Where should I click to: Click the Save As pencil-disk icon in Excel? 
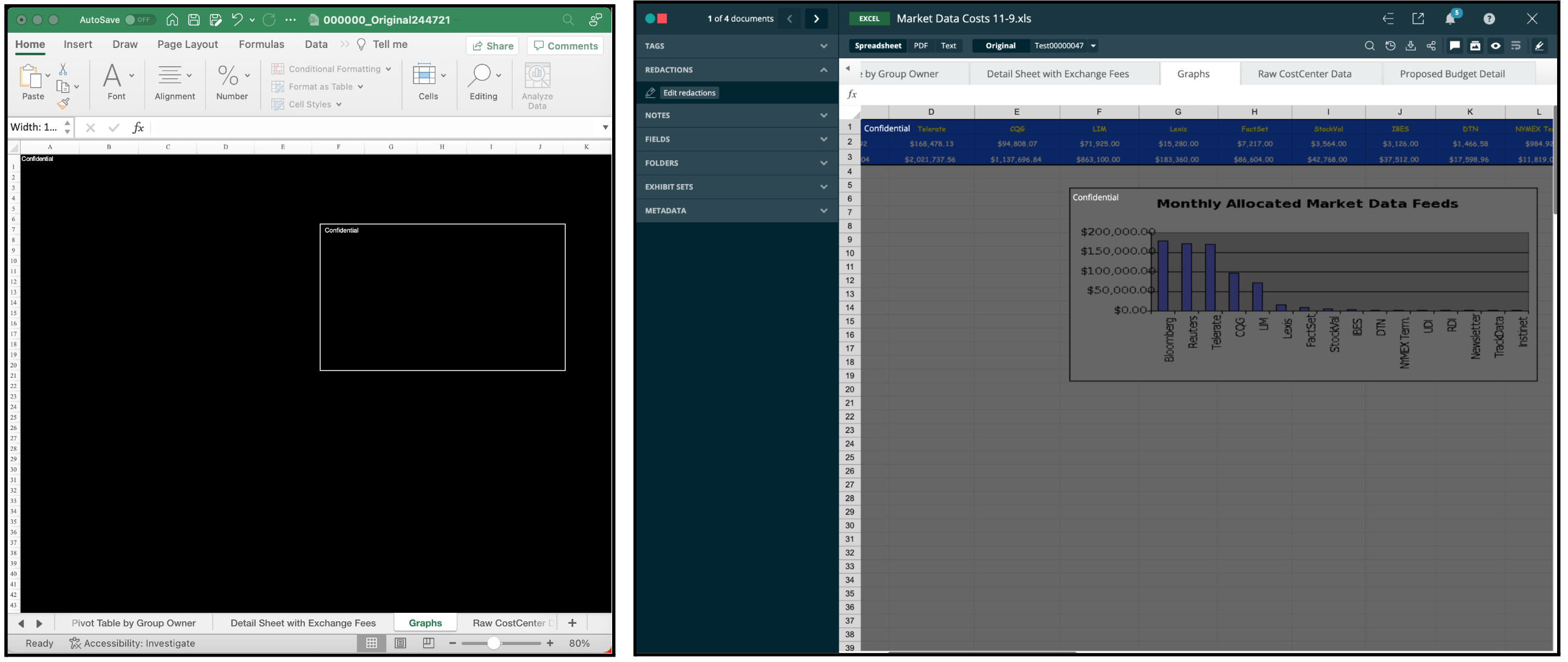pyautogui.click(x=216, y=19)
